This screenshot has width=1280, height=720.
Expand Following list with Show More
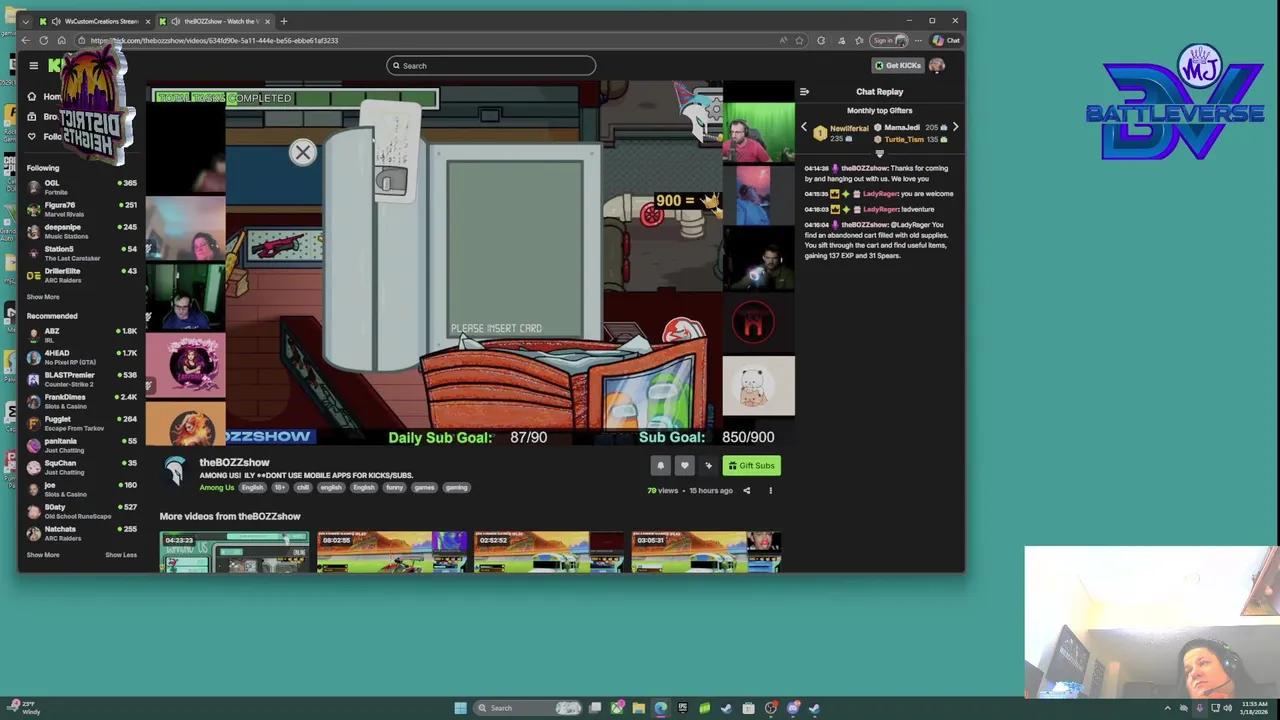43,297
